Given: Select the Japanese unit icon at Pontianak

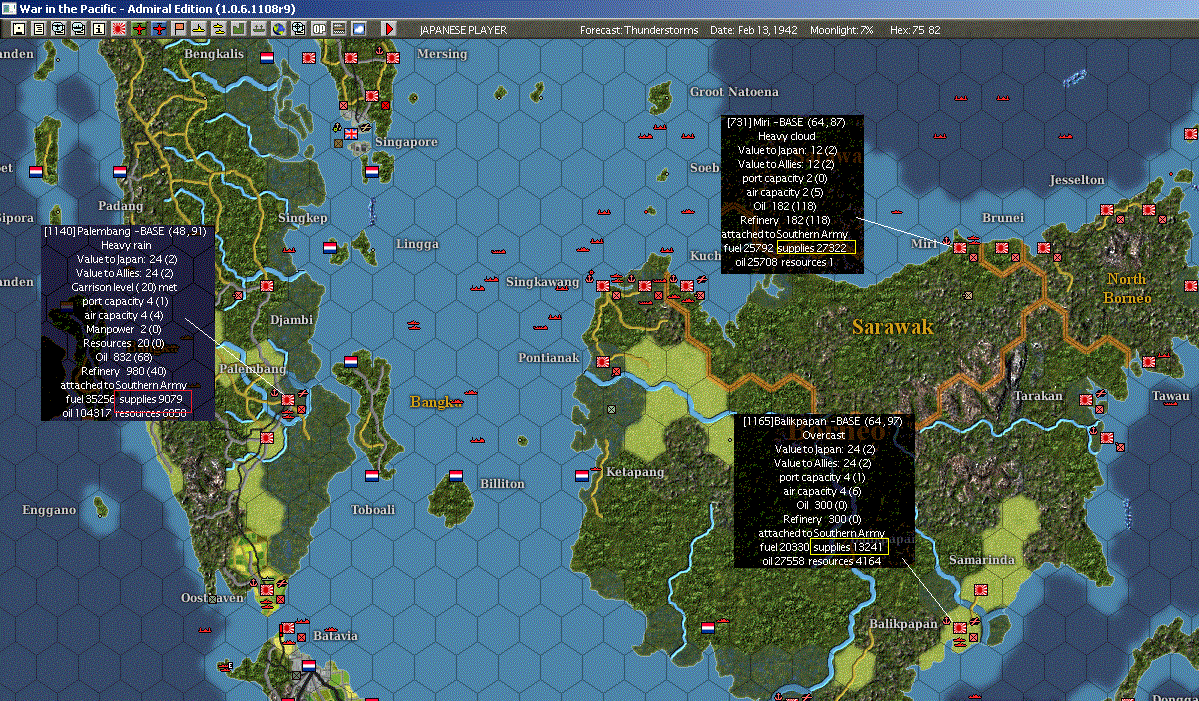Looking at the screenshot, I should point(603,362).
